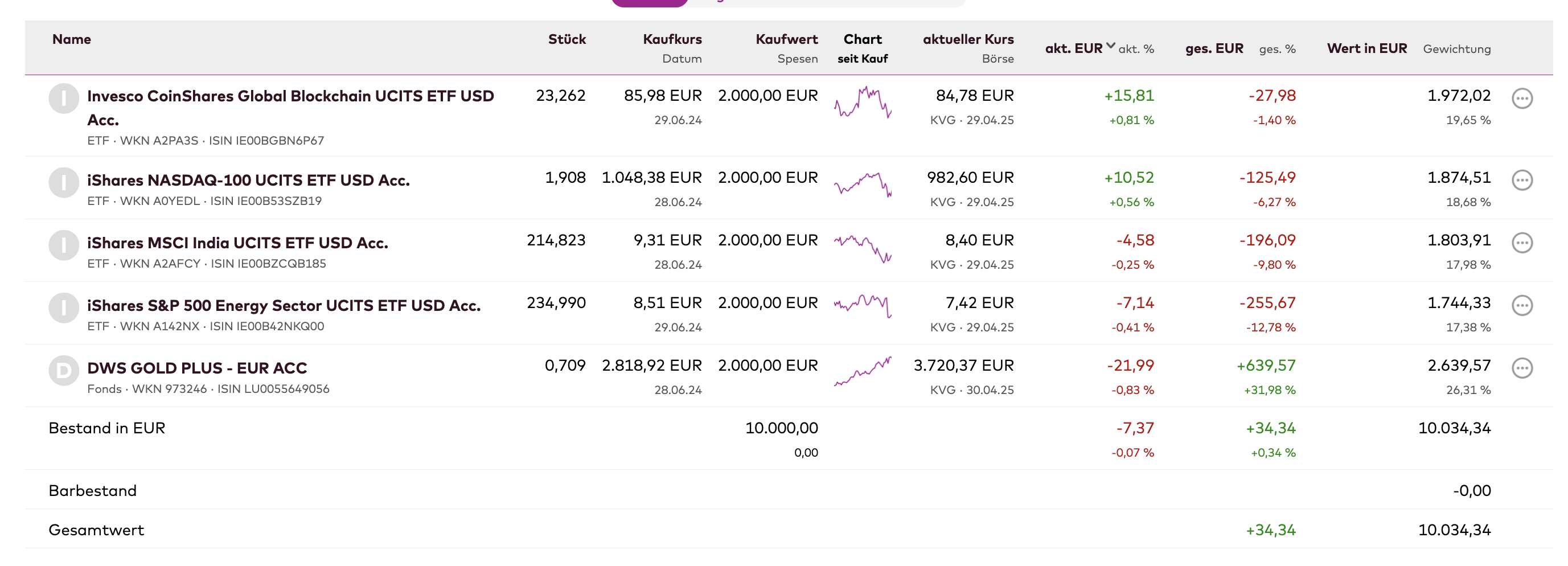Open options menu for iShares NASDAQ-100 ETF
1568x566 pixels.
pos(1522,180)
